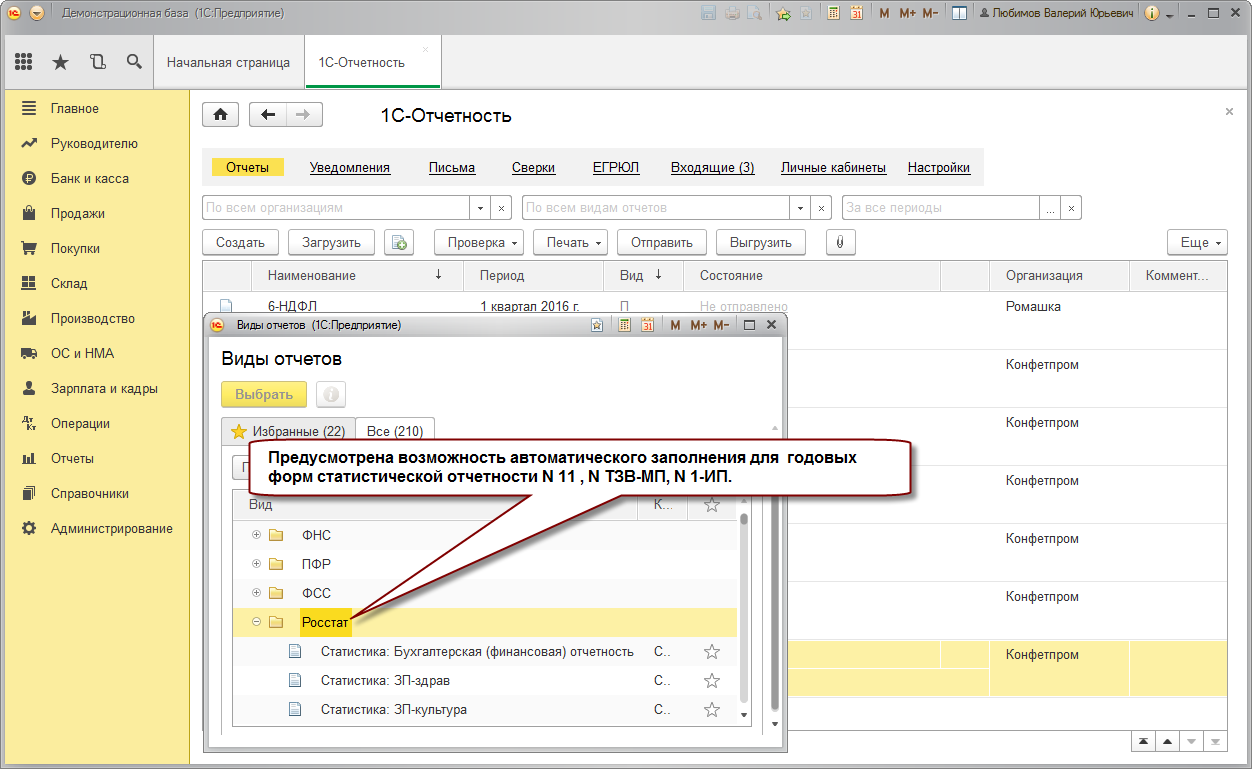Click the Выбрать button
Screen dimensions: 1252x769
[x=264, y=394]
